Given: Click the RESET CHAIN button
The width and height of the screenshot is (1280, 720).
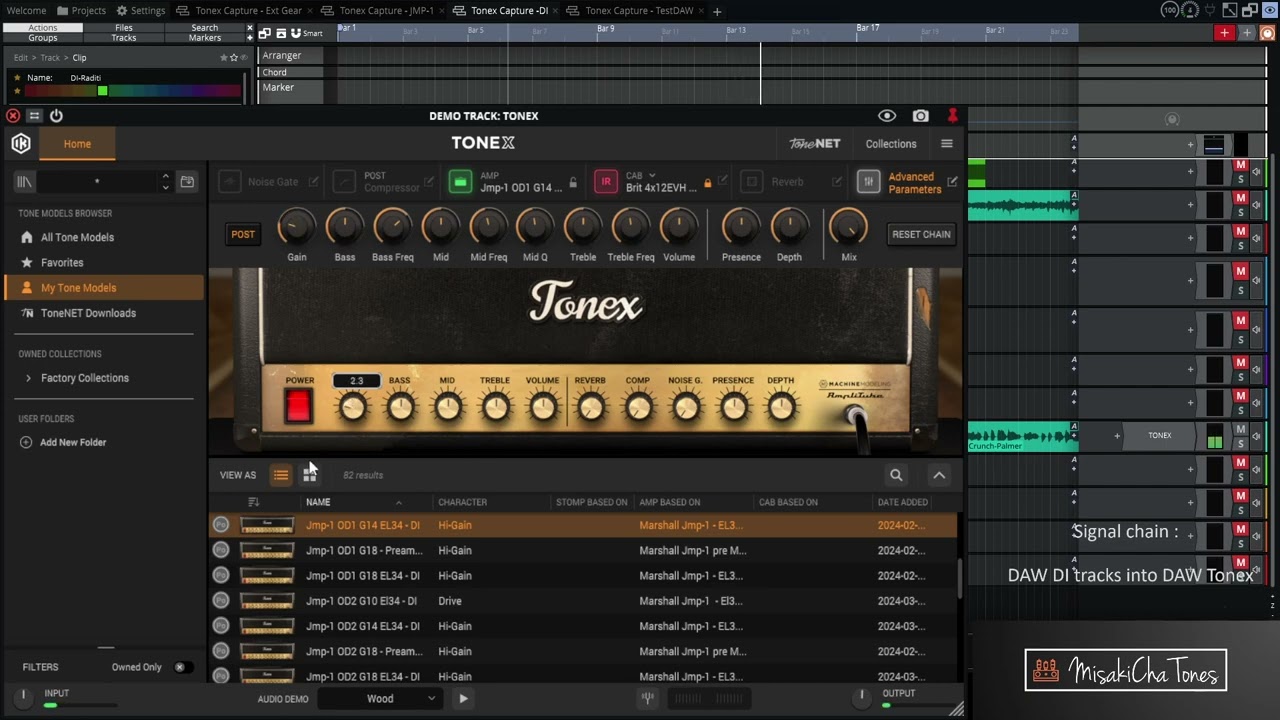Looking at the screenshot, I should click(921, 234).
